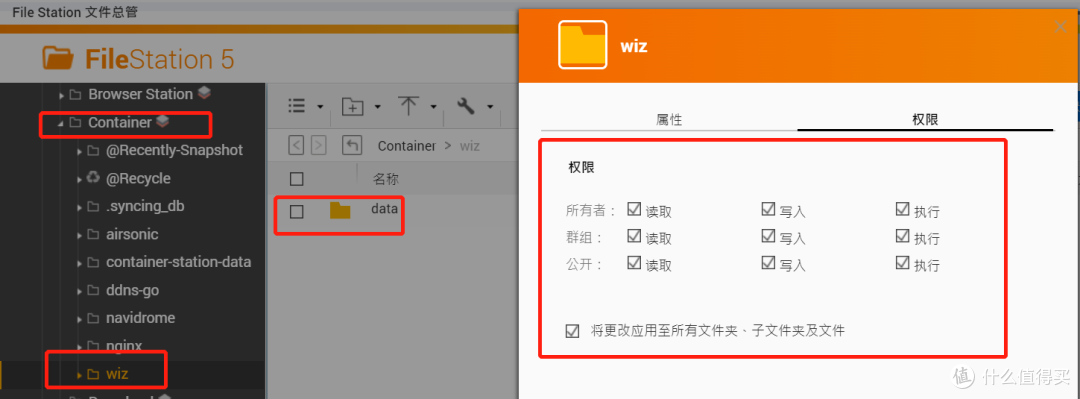Click the wiz folder icon in dialog header

pos(582,45)
